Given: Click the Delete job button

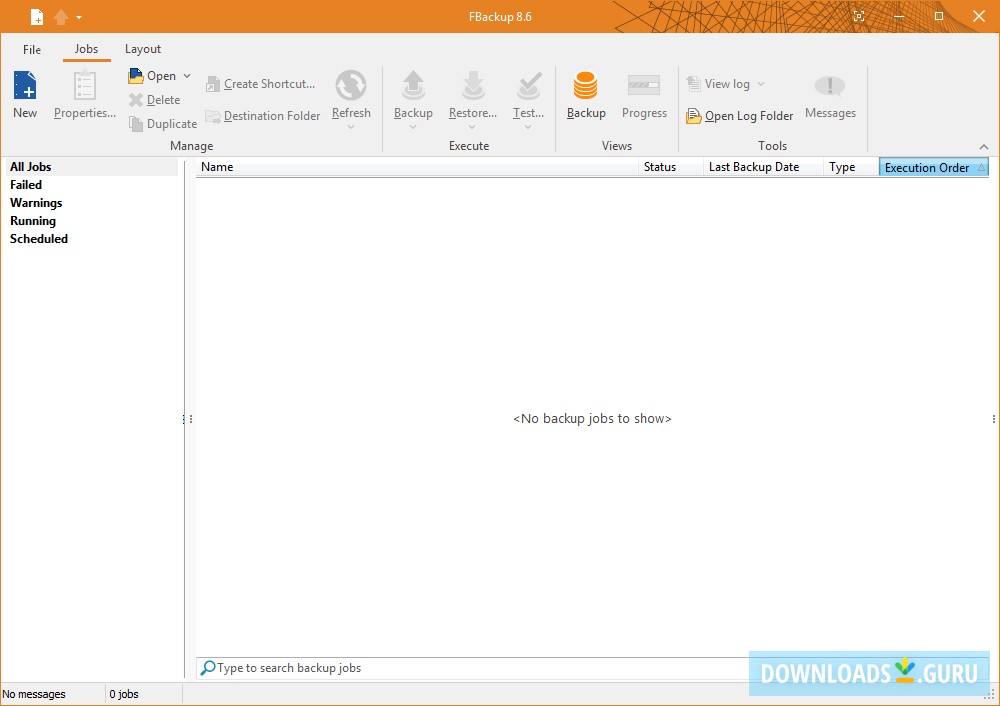Looking at the screenshot, I should 154,99.
